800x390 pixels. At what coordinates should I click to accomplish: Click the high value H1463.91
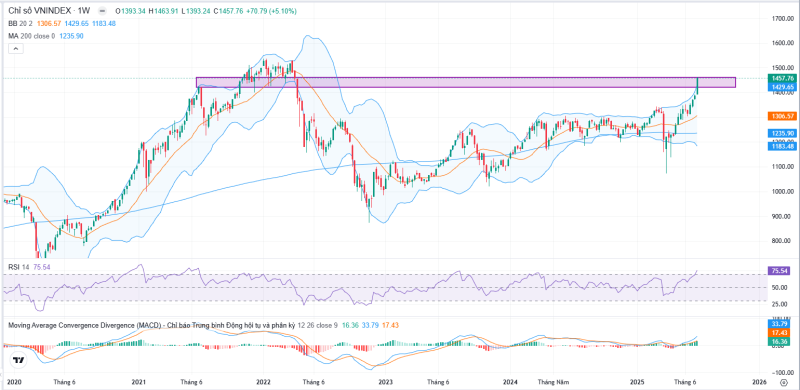point(163,11)
